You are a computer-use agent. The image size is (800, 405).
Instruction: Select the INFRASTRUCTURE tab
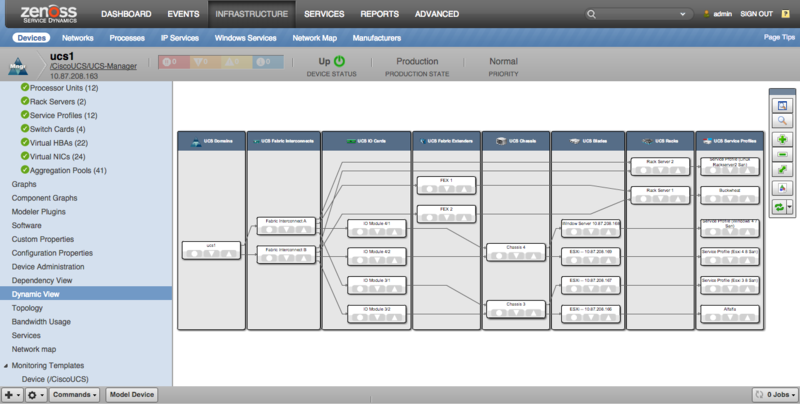click(x=252, y=14)
